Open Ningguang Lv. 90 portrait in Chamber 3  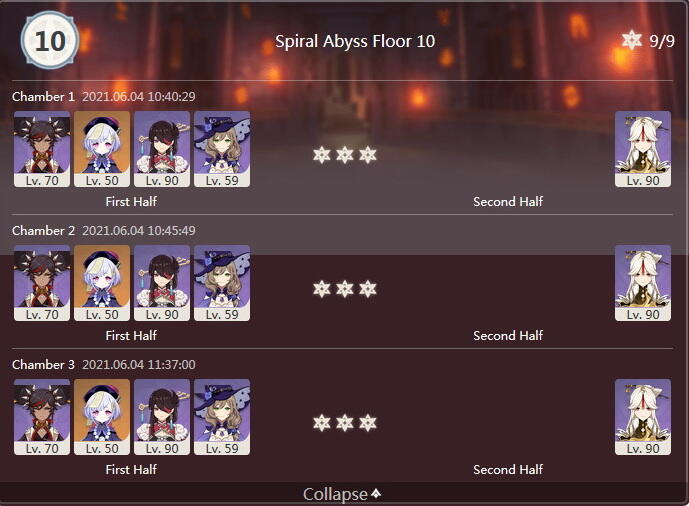coord(642,416)
